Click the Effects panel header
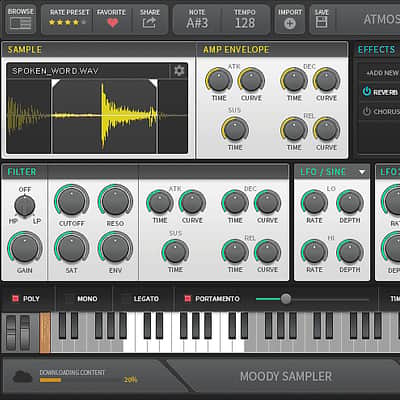 click(x=377, y=50)
